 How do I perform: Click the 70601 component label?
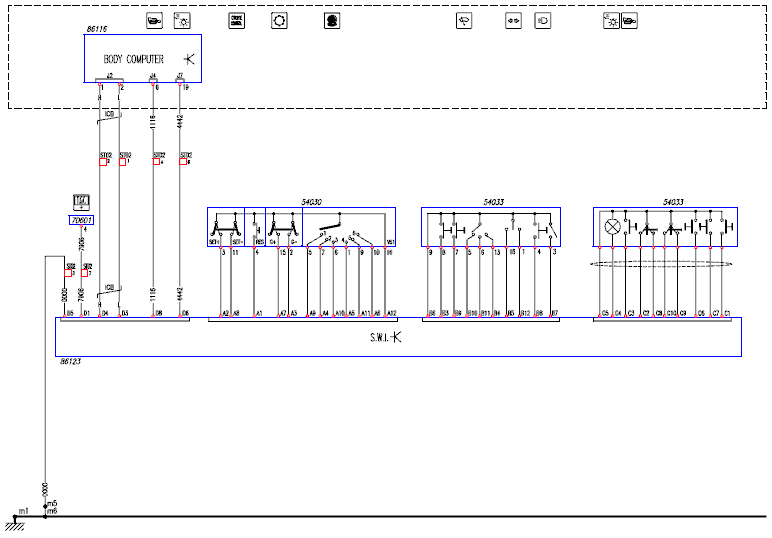coord(81,220)
